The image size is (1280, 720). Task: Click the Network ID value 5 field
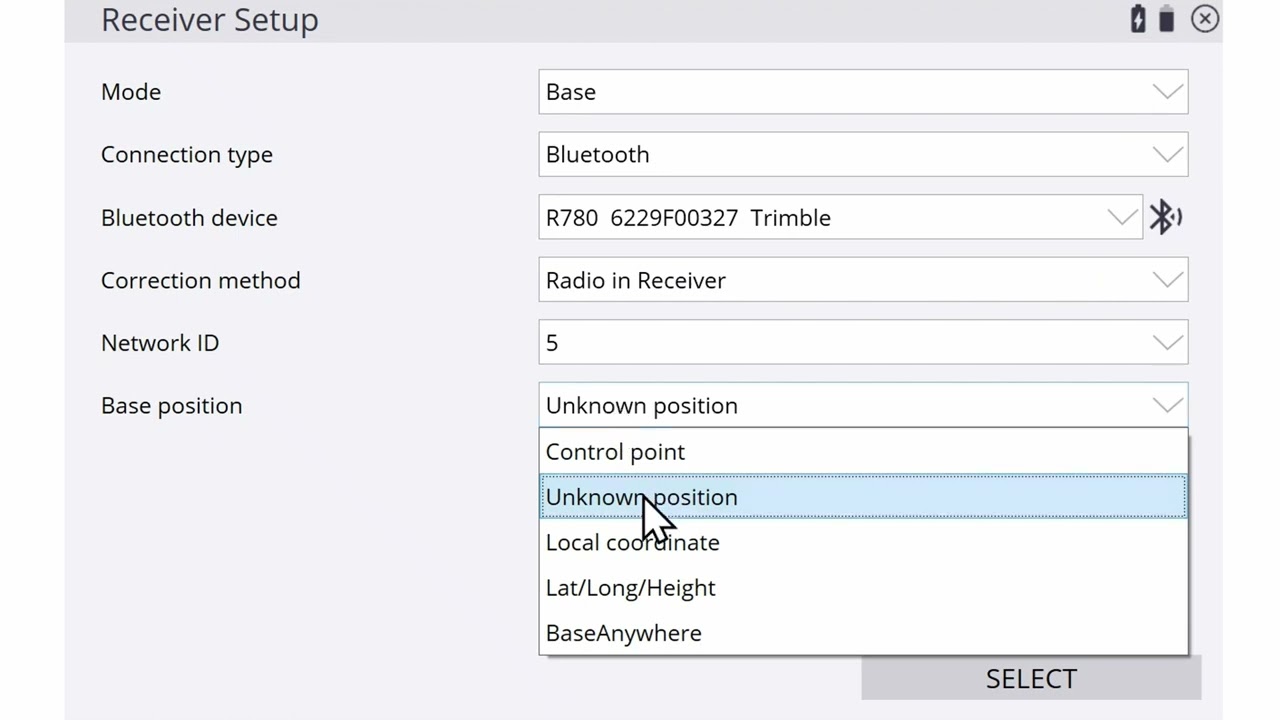tap(863, 343)
